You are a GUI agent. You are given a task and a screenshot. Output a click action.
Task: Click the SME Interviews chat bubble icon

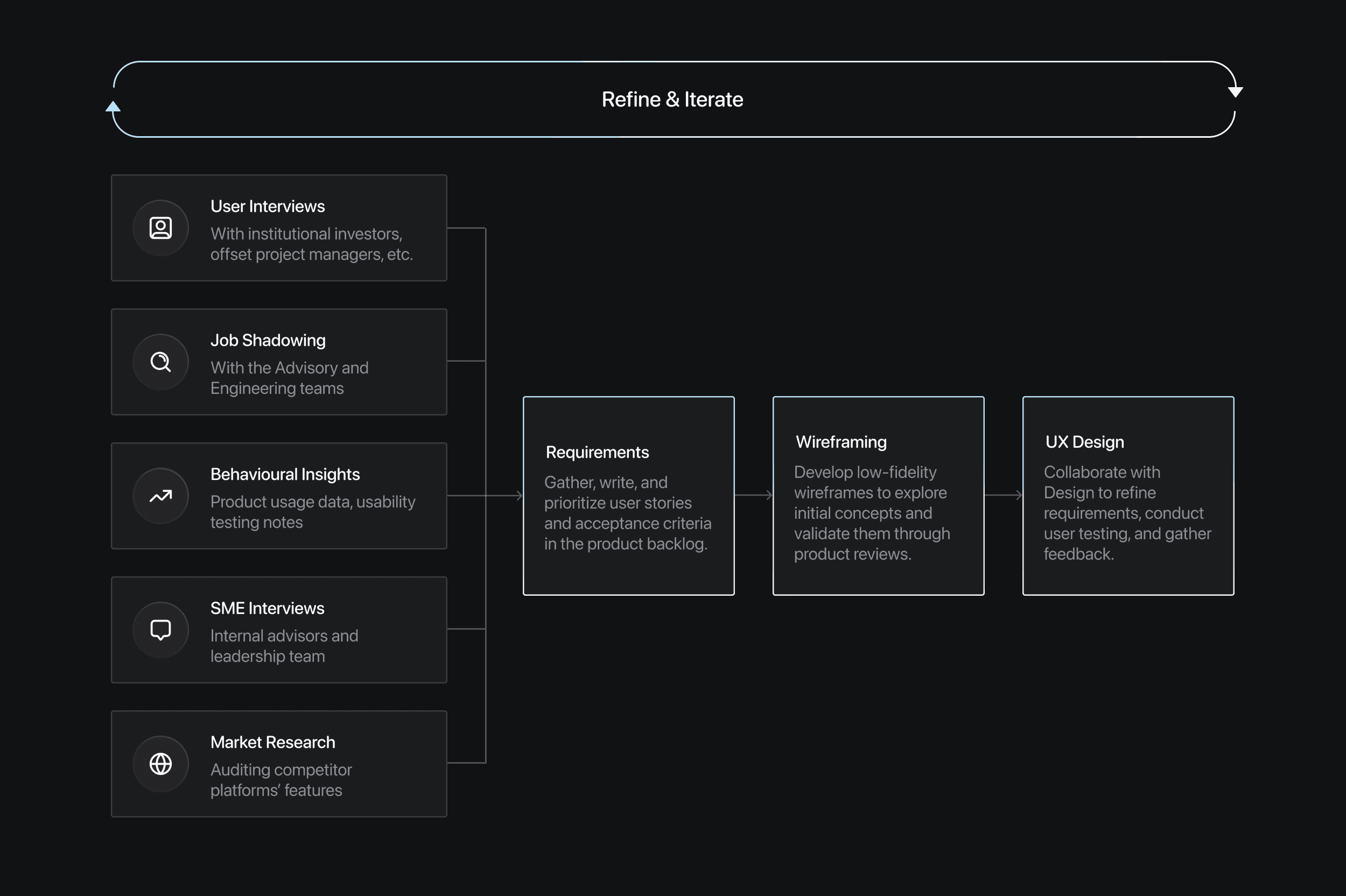tap(160, 630)
